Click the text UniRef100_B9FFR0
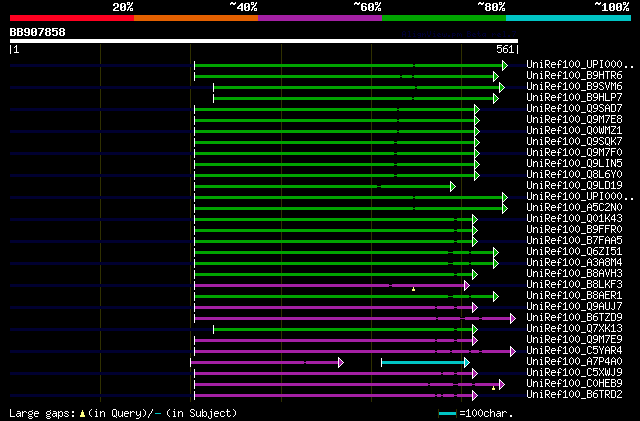Image resolution: width=640 pixels, height=421 pixels. [x=574, y=230]
